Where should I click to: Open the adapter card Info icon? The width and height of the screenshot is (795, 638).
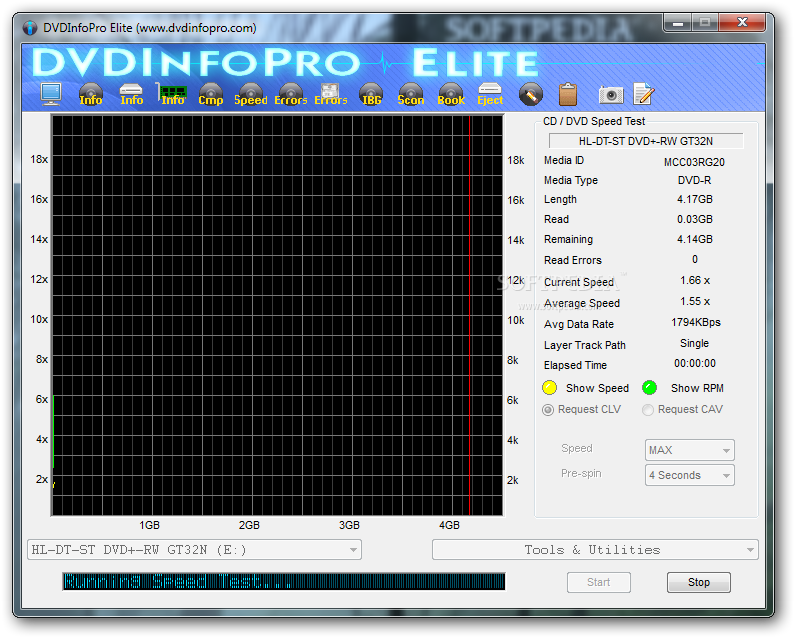(x=172, y=94)
